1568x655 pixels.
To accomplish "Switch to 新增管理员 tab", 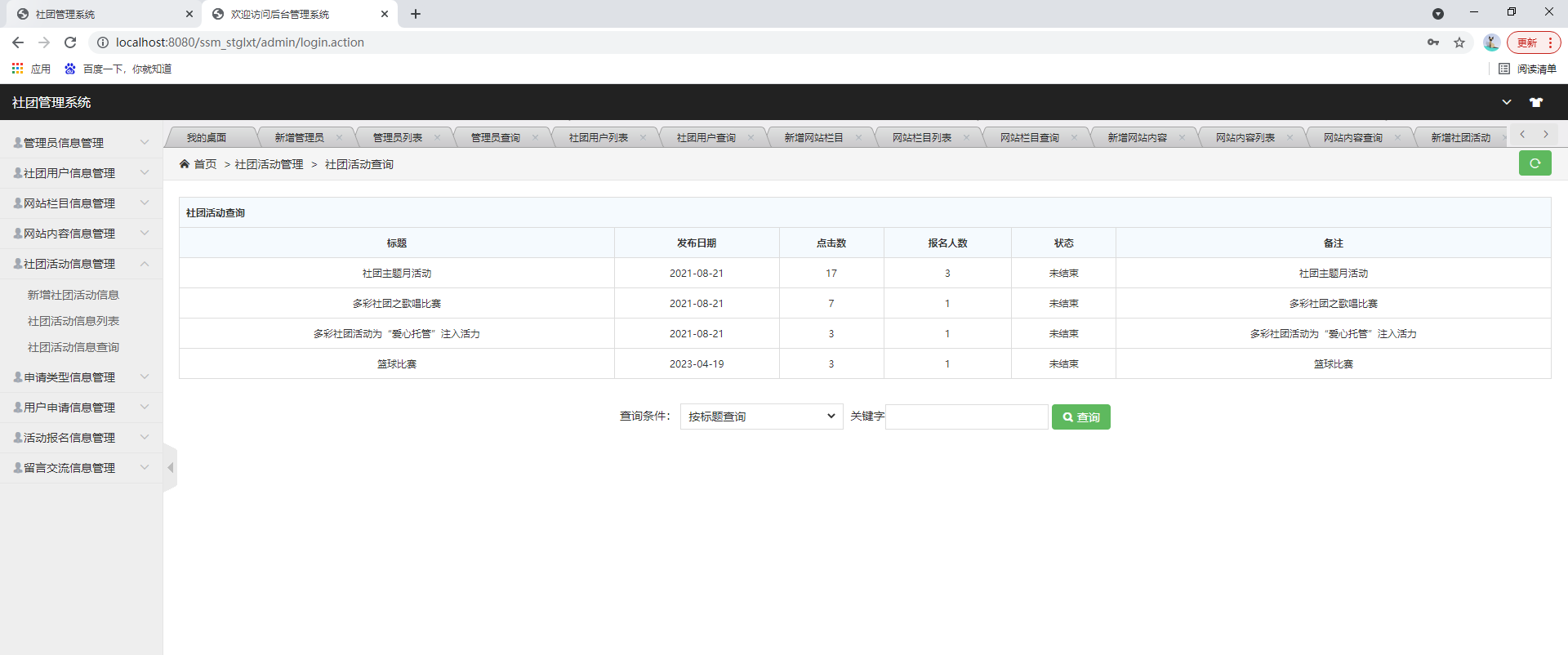I will pos(299,137).
